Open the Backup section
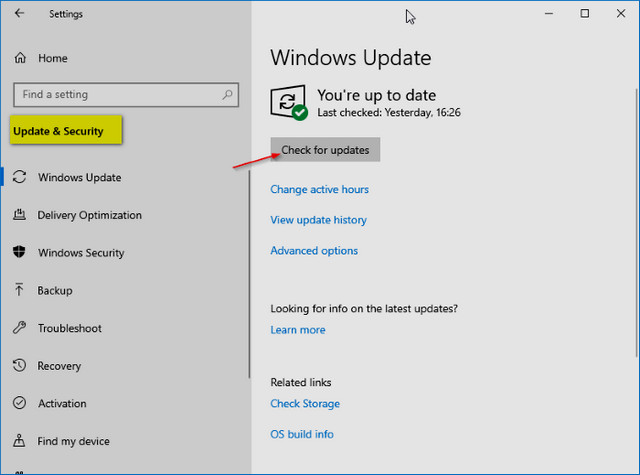640x475 pixels. tap(55, 291)
